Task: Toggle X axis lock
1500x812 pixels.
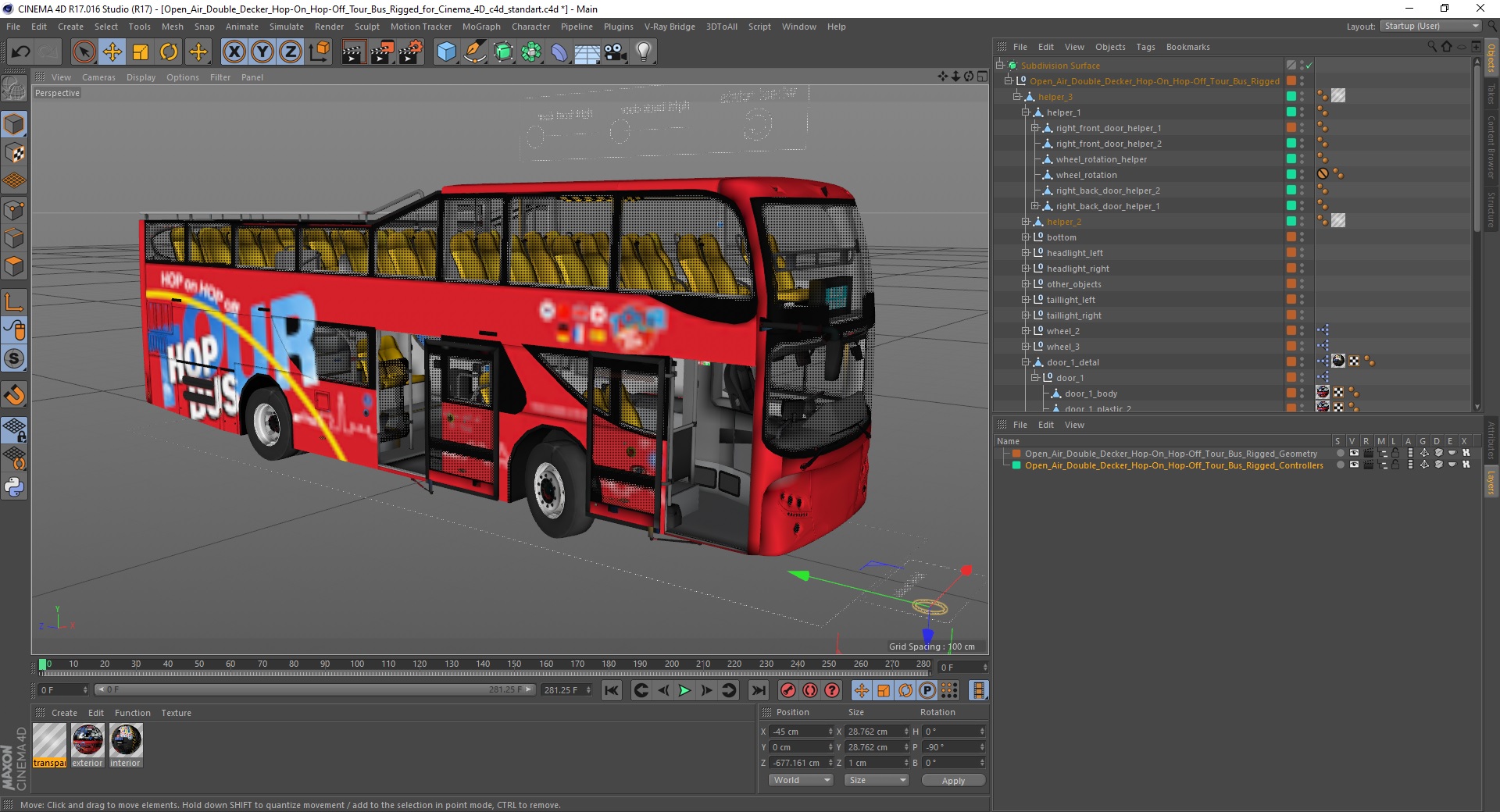Action: pos(234,52)
